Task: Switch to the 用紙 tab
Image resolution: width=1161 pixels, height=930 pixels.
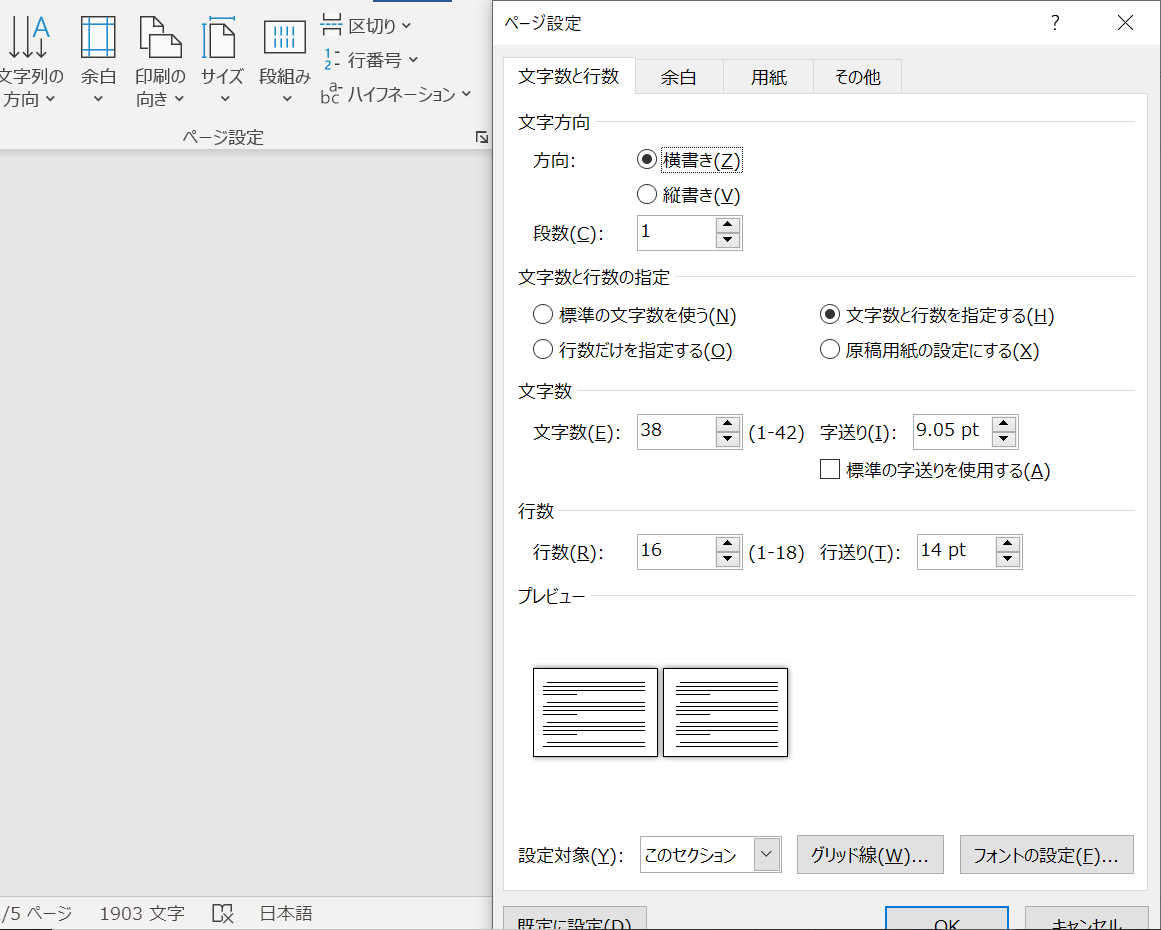Action: pos(767,76)
